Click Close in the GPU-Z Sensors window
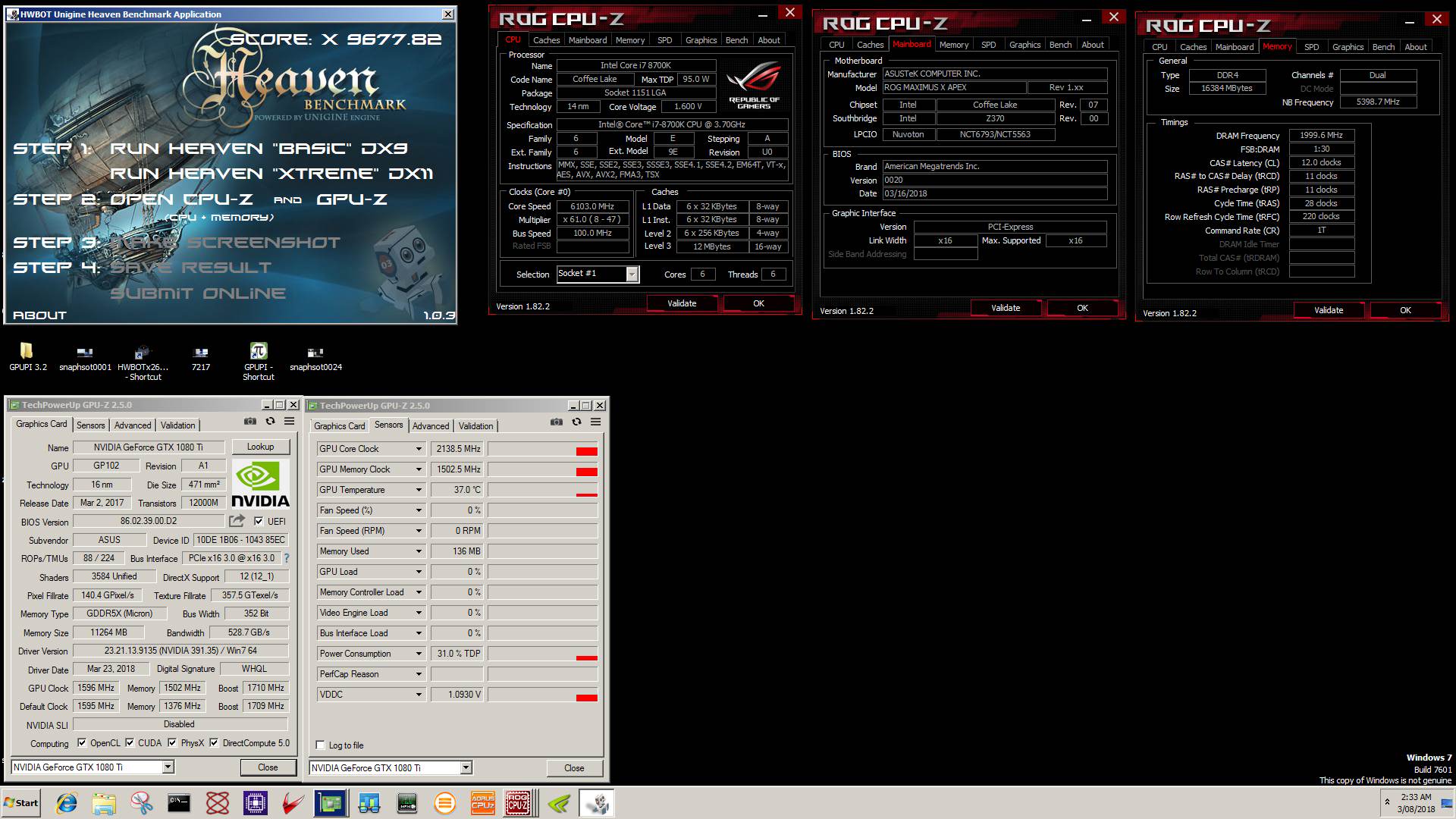The image size is (1456, 819). 574,768
